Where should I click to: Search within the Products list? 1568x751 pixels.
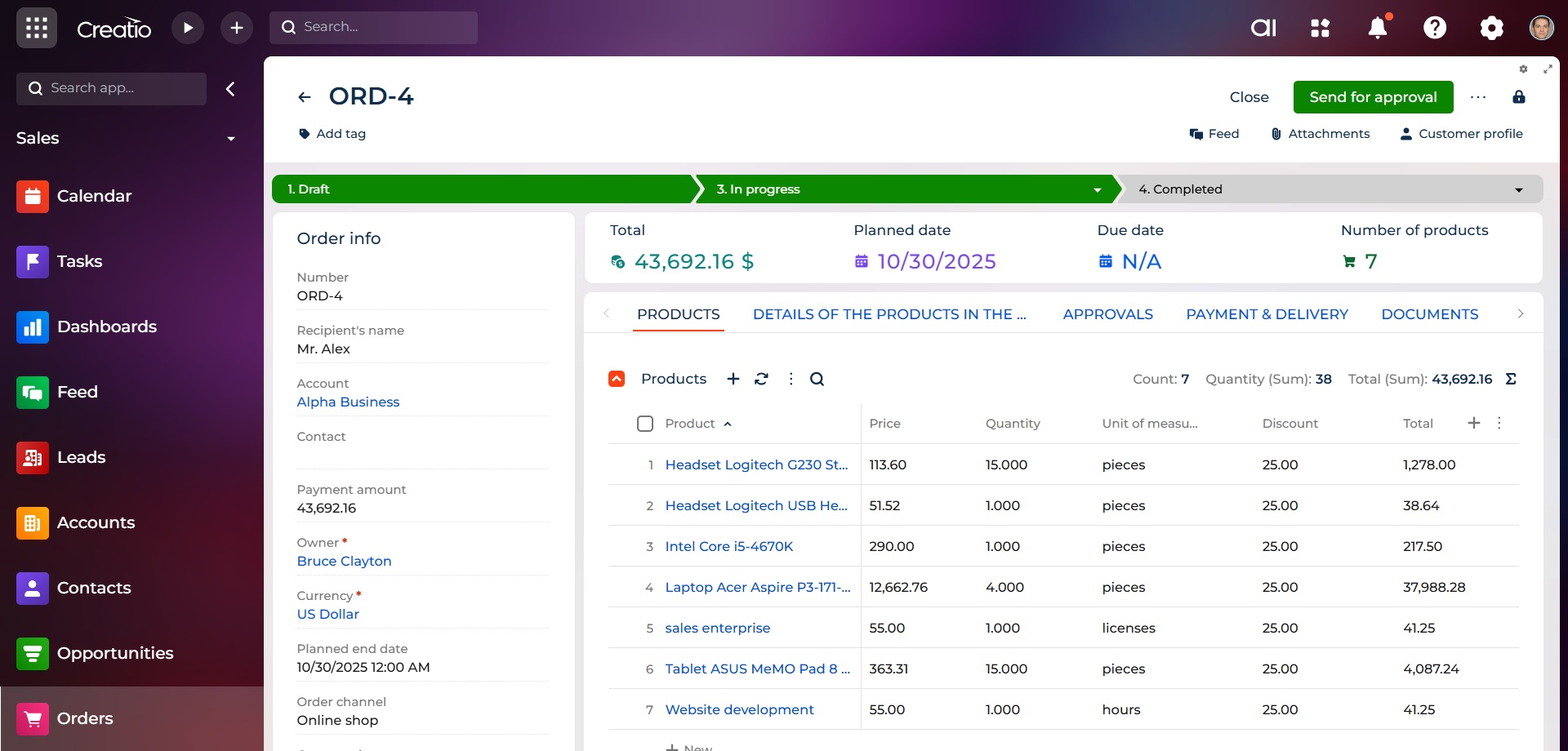[817, 379]
